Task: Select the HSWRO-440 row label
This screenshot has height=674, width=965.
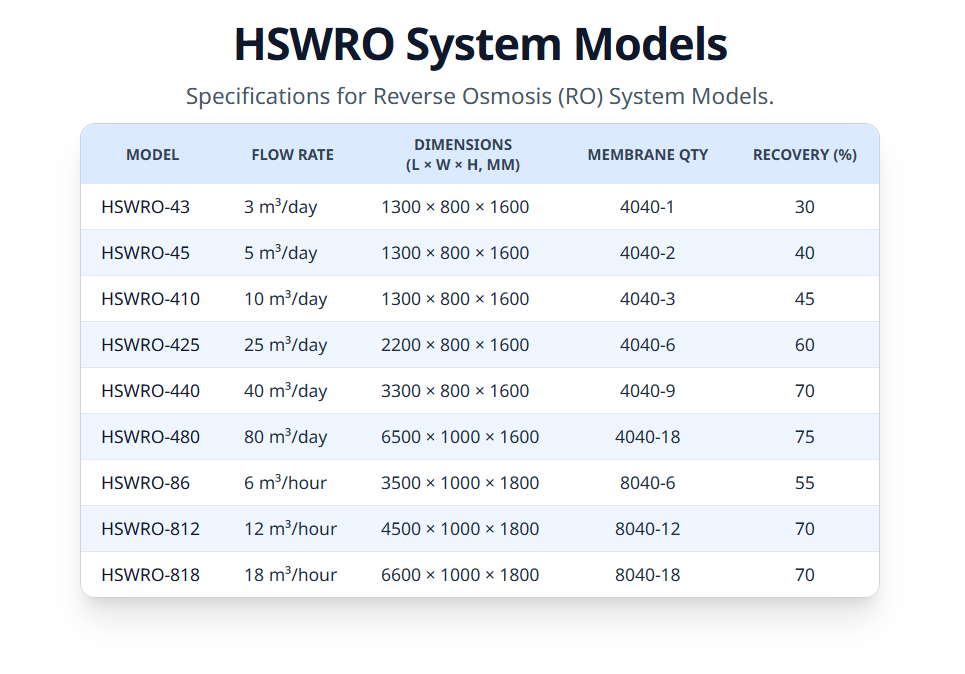Action: (150, 391)
